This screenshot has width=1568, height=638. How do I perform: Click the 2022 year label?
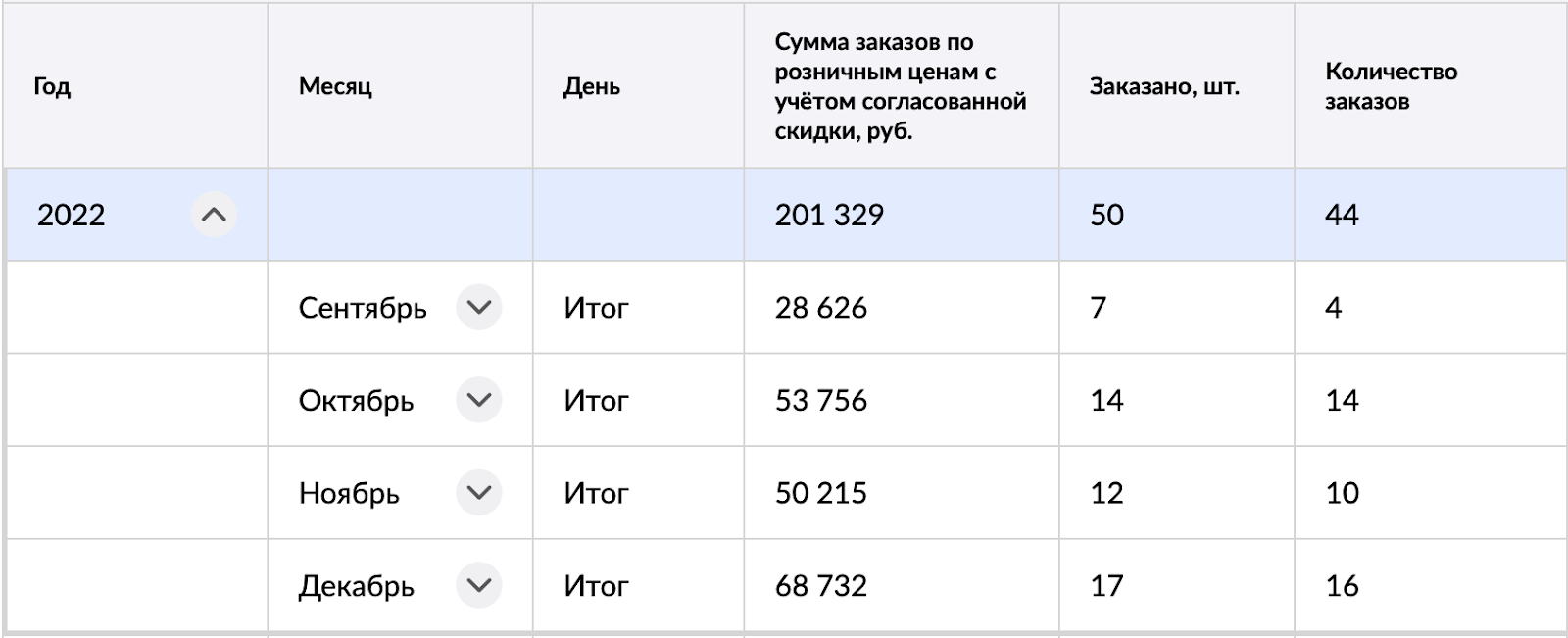[x=72, y=215]
